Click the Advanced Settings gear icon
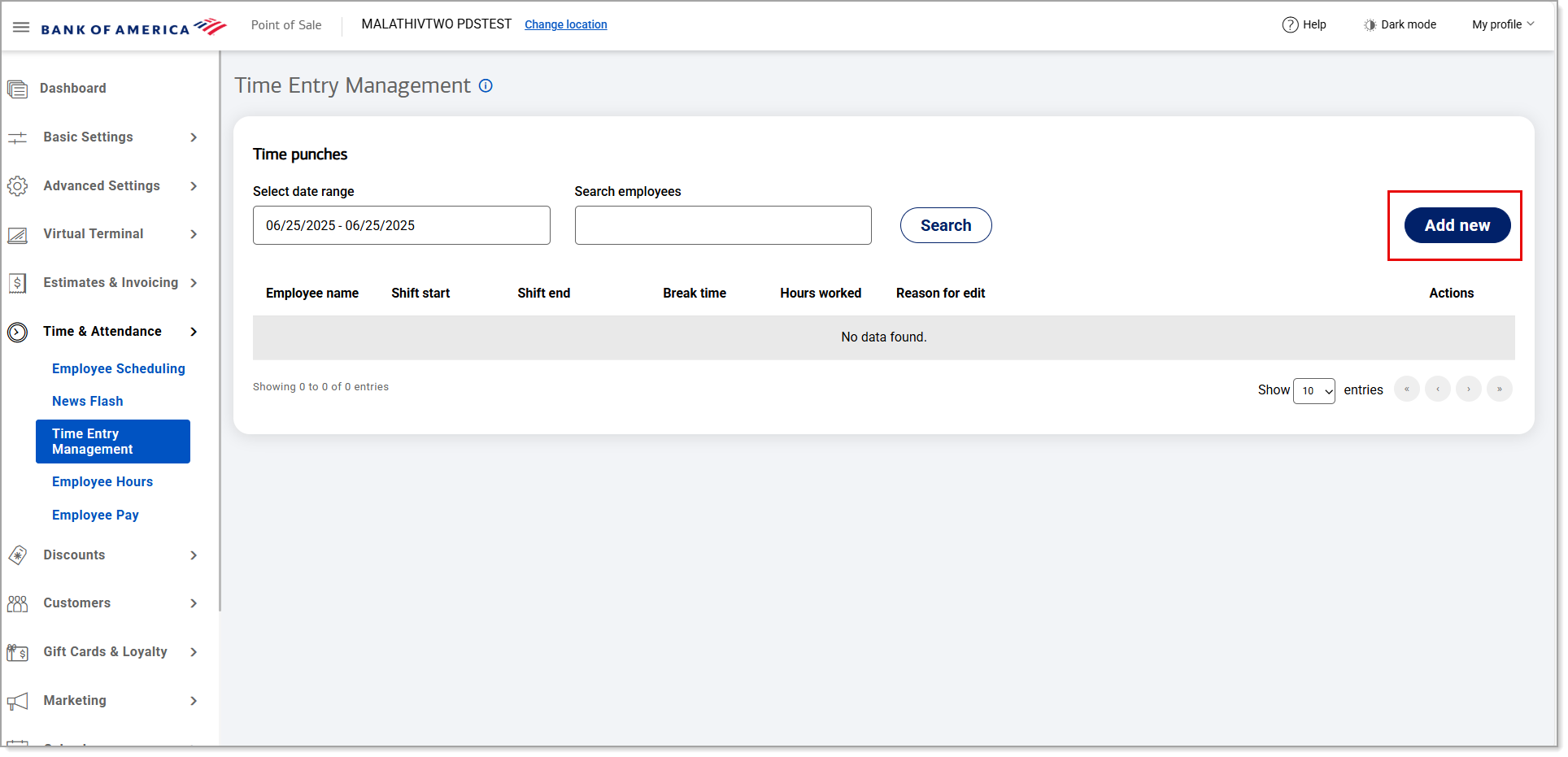The image size is (1568, 757). (17, 186)
